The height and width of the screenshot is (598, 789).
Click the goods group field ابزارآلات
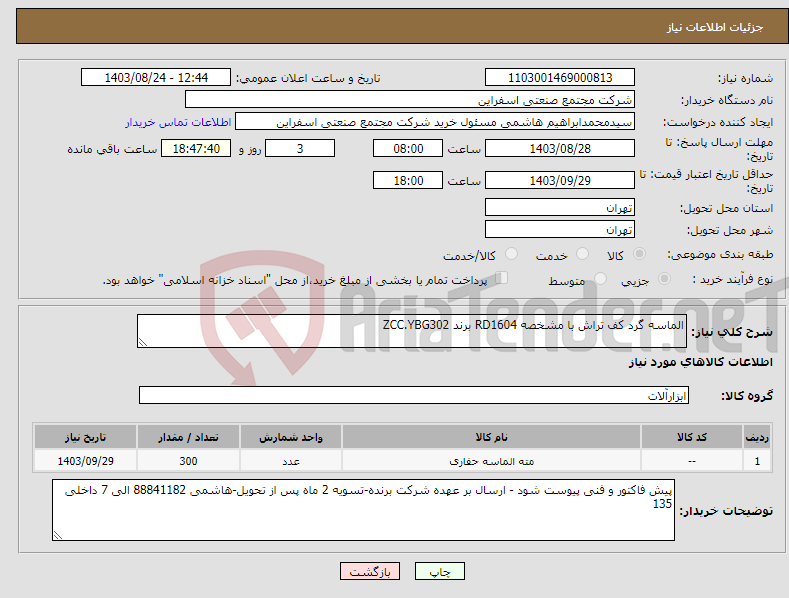[414, 396]
